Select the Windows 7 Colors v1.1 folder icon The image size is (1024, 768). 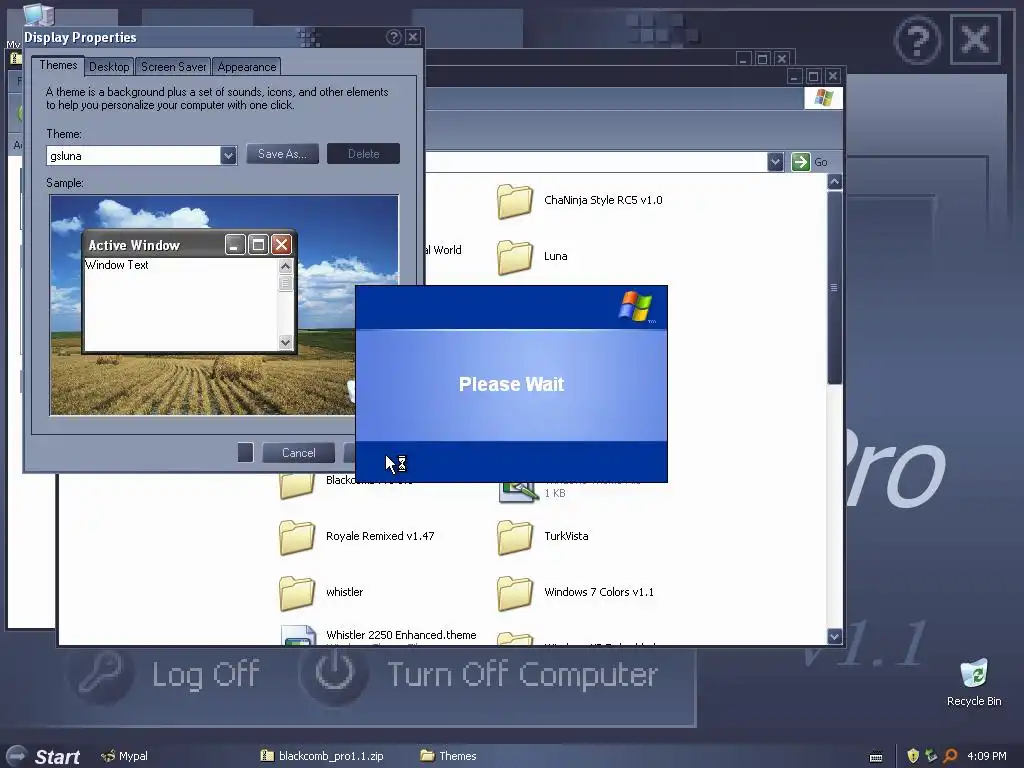515,593
